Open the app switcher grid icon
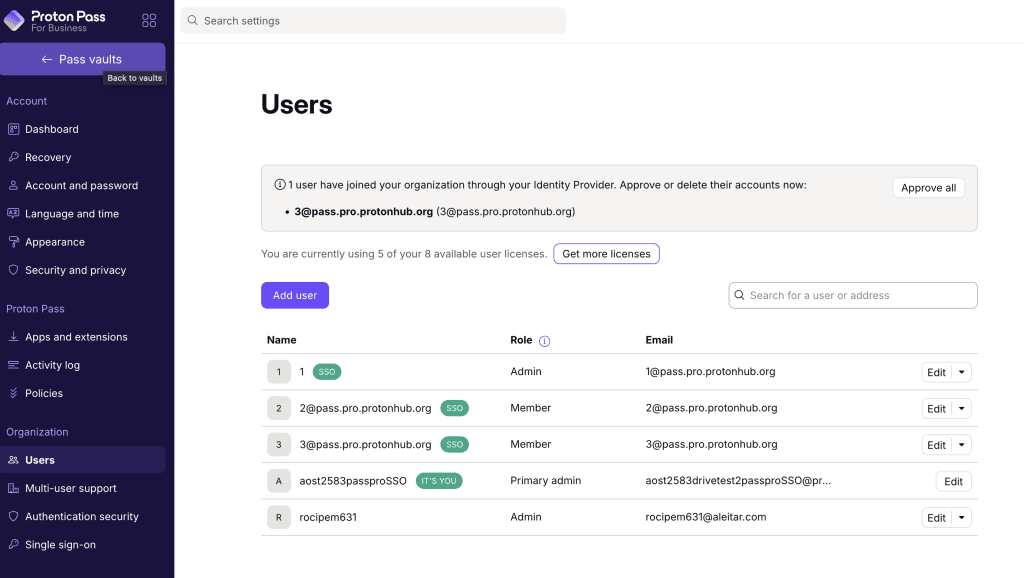Screen dimensions: 1024x578 click(149, 20)
